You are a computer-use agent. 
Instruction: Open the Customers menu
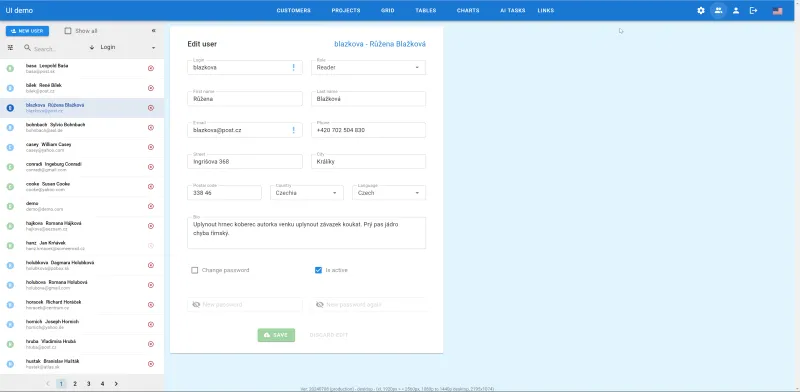tap(293, 11)
